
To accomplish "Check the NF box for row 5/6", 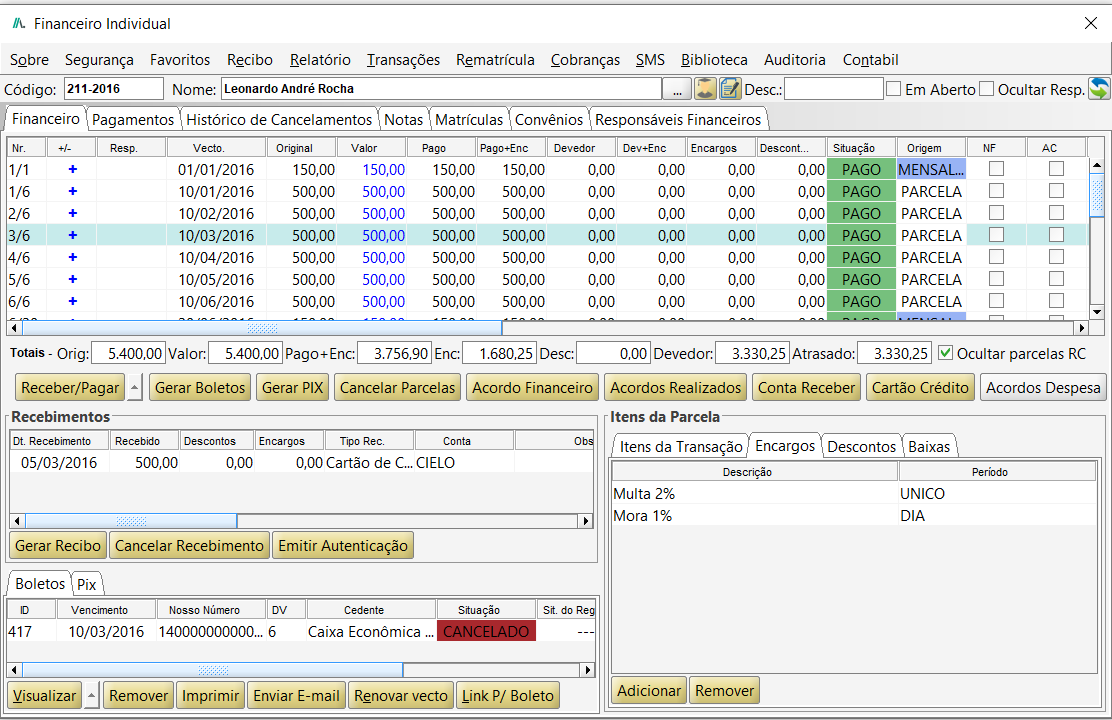I will point(996,279).
